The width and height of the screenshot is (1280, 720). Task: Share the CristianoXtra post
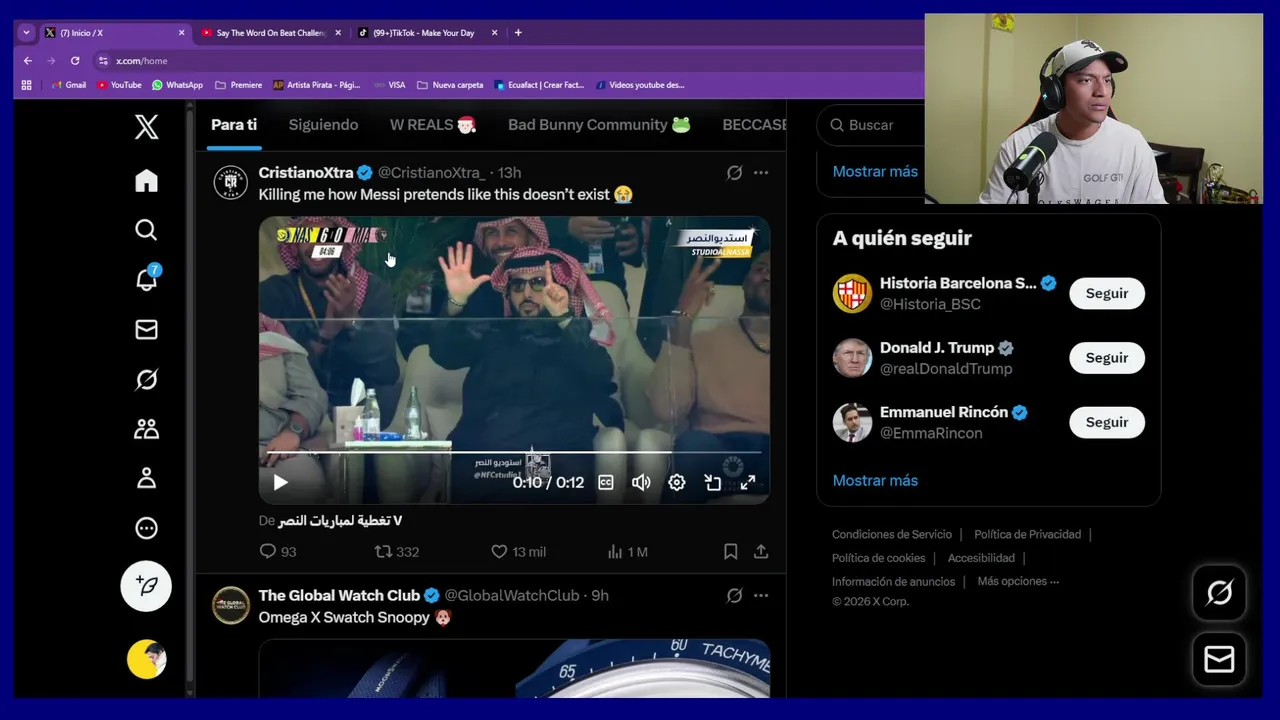(761, 552)
